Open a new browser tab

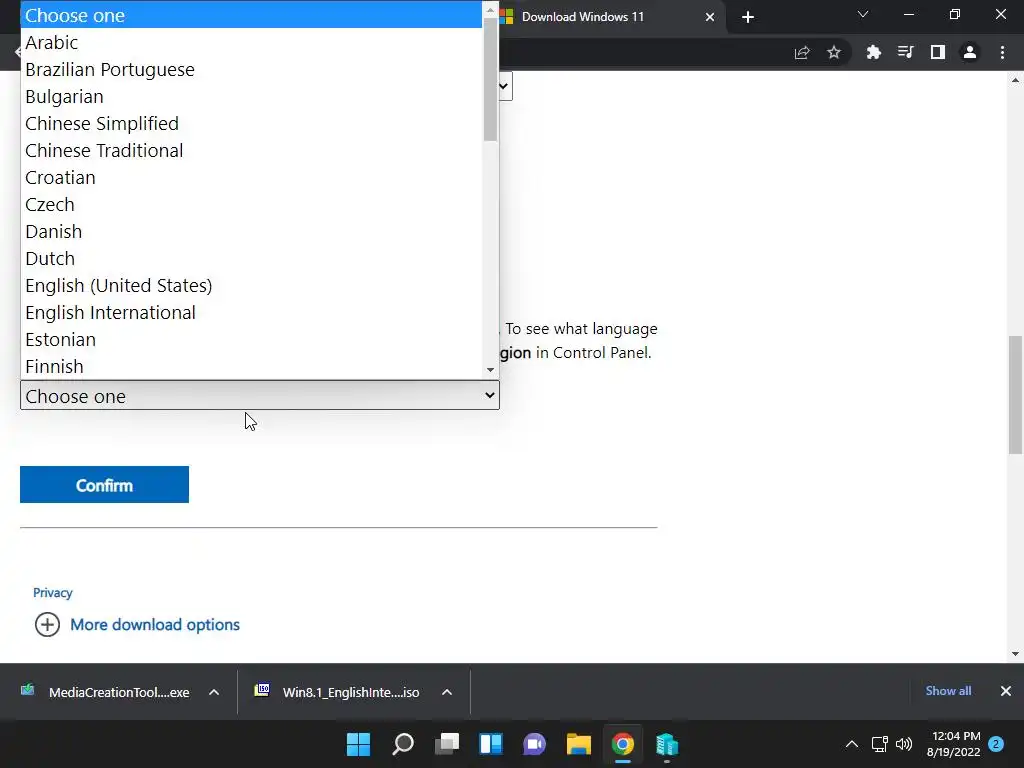coord(748,17)
